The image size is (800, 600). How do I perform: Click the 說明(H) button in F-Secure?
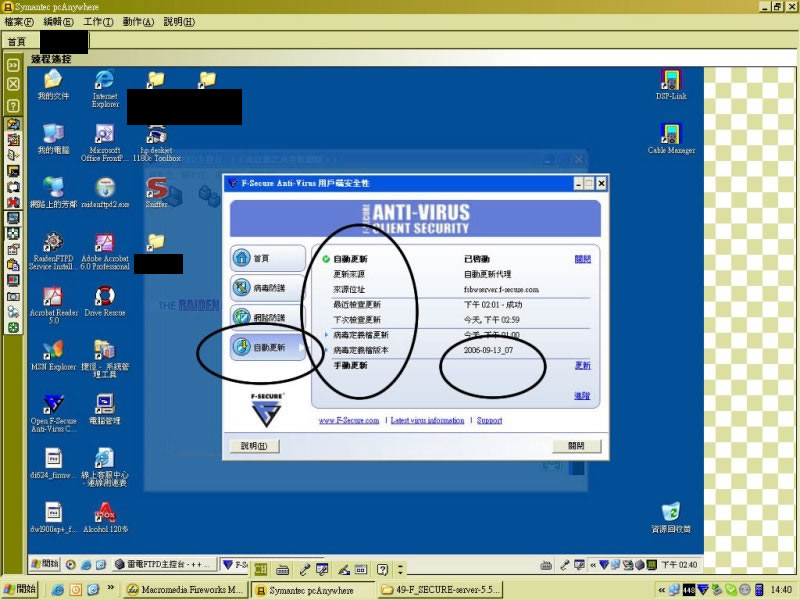pyautogui.click(x=254, y=446)
